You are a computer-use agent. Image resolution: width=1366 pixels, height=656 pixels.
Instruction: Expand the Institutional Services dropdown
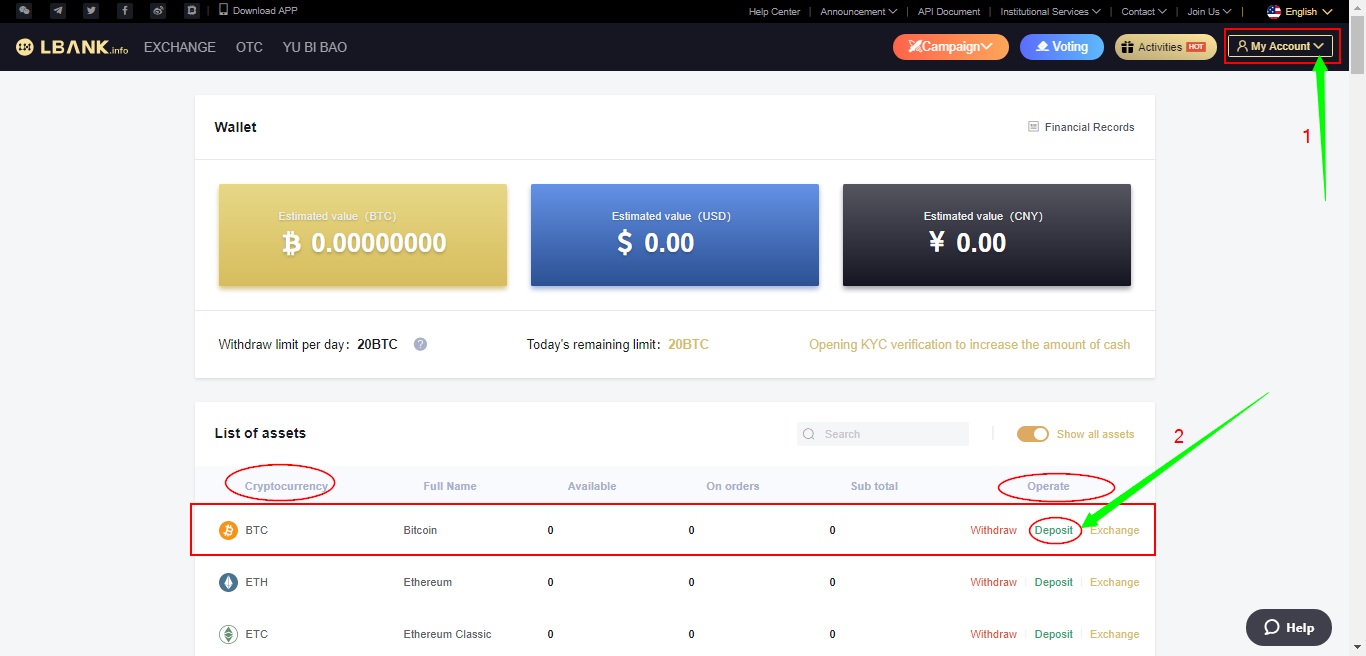click(1050, 12)
